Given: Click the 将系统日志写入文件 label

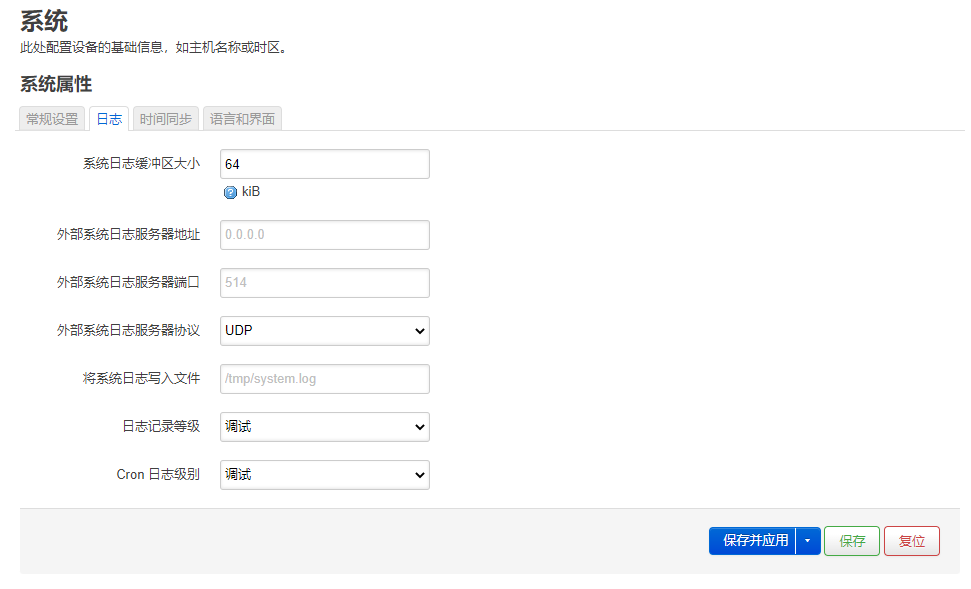Looking at the screenshot, I should (141, 378).
